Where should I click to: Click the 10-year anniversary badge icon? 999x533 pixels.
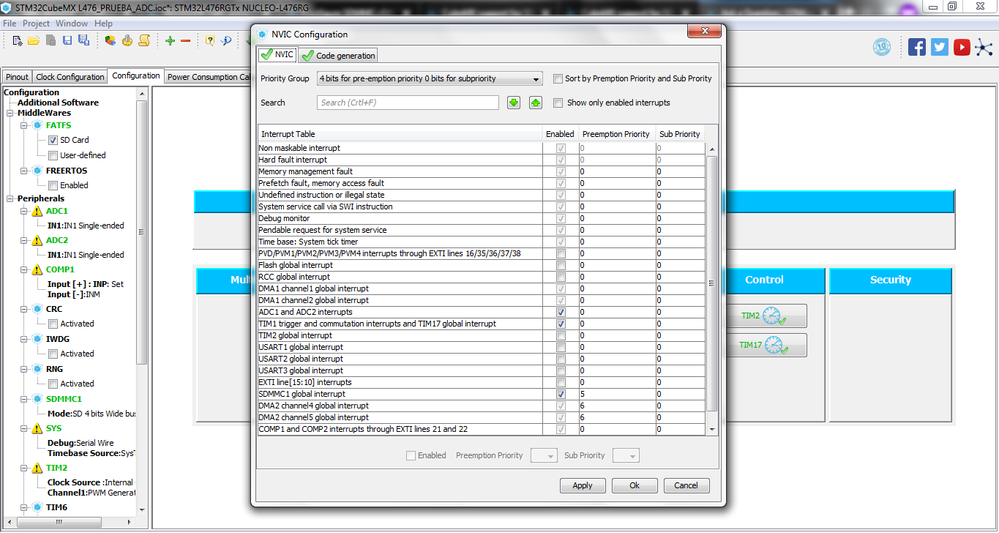click(x=882, y=46)
